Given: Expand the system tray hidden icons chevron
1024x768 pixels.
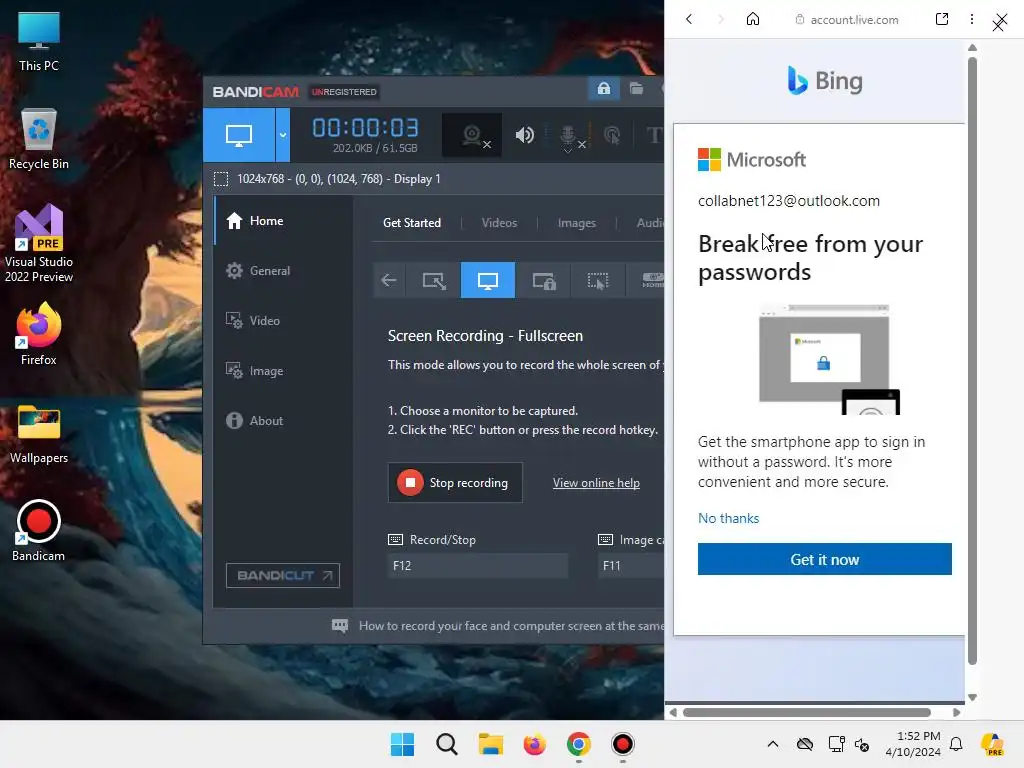Looking at the screenshot, I should [773, 744].
